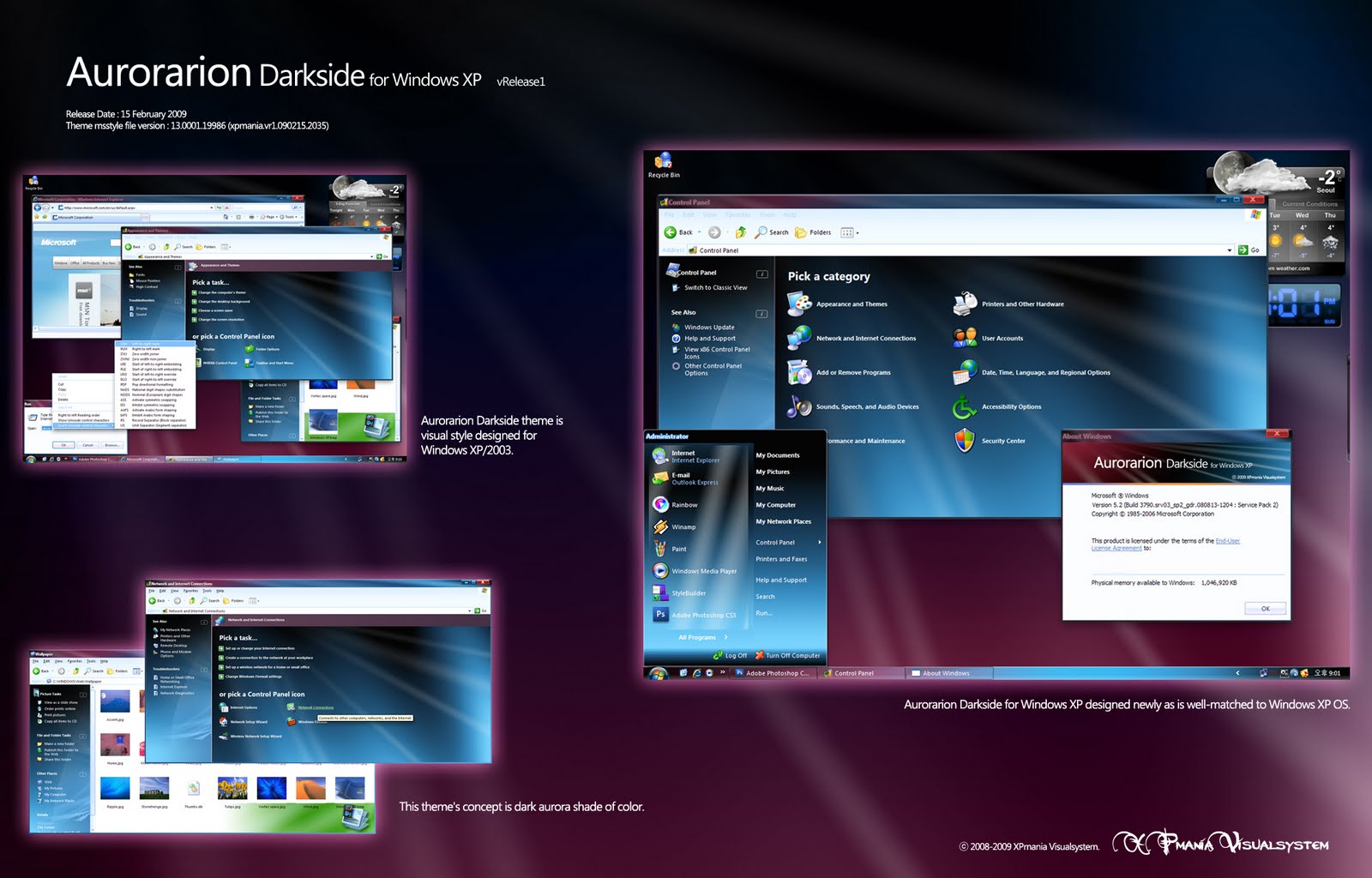The image size is (1372, 878).
Task: Open Accessibility Options wheelchair icon
Action: (966, 406)
